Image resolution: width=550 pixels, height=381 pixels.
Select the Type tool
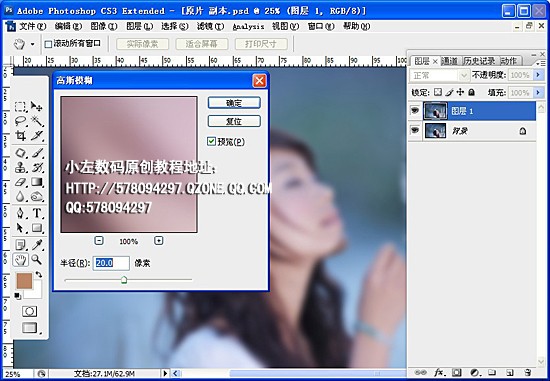click(x=37, y=213)
